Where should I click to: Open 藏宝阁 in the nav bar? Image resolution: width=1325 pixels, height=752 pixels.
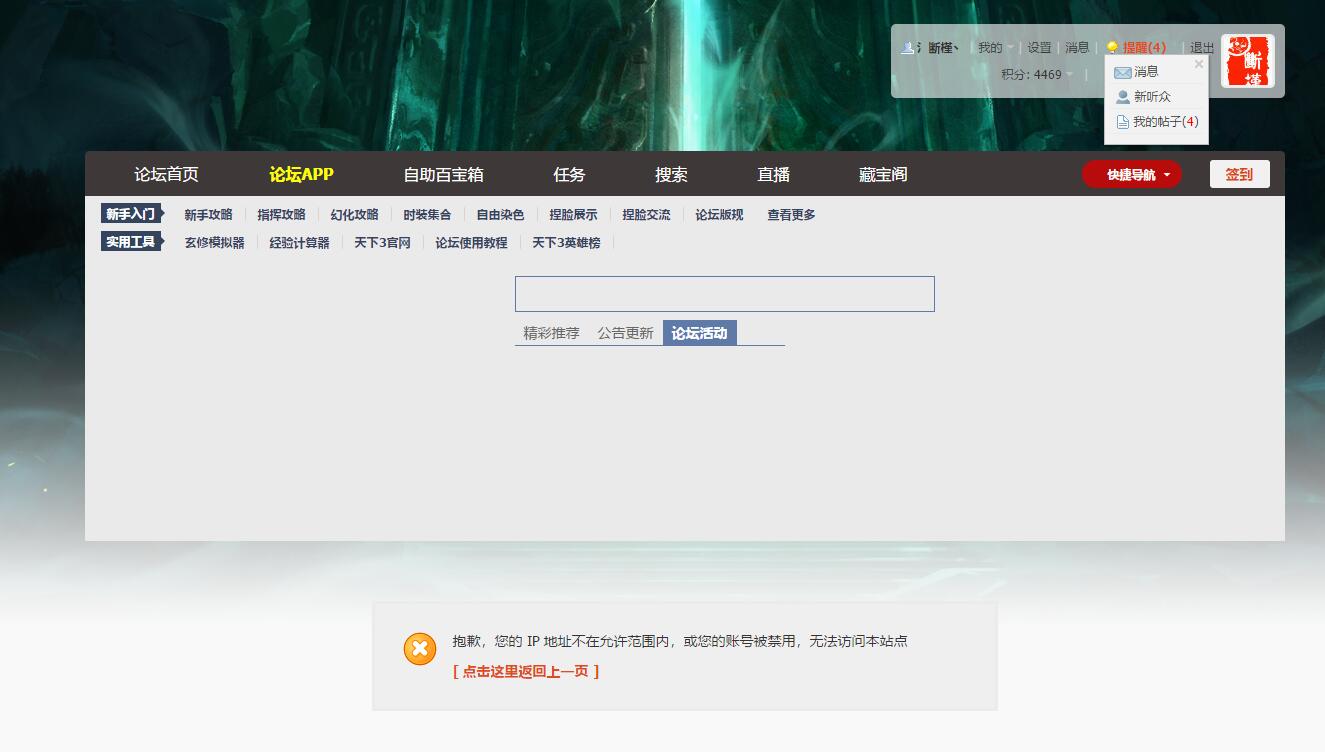pos(883,174)
